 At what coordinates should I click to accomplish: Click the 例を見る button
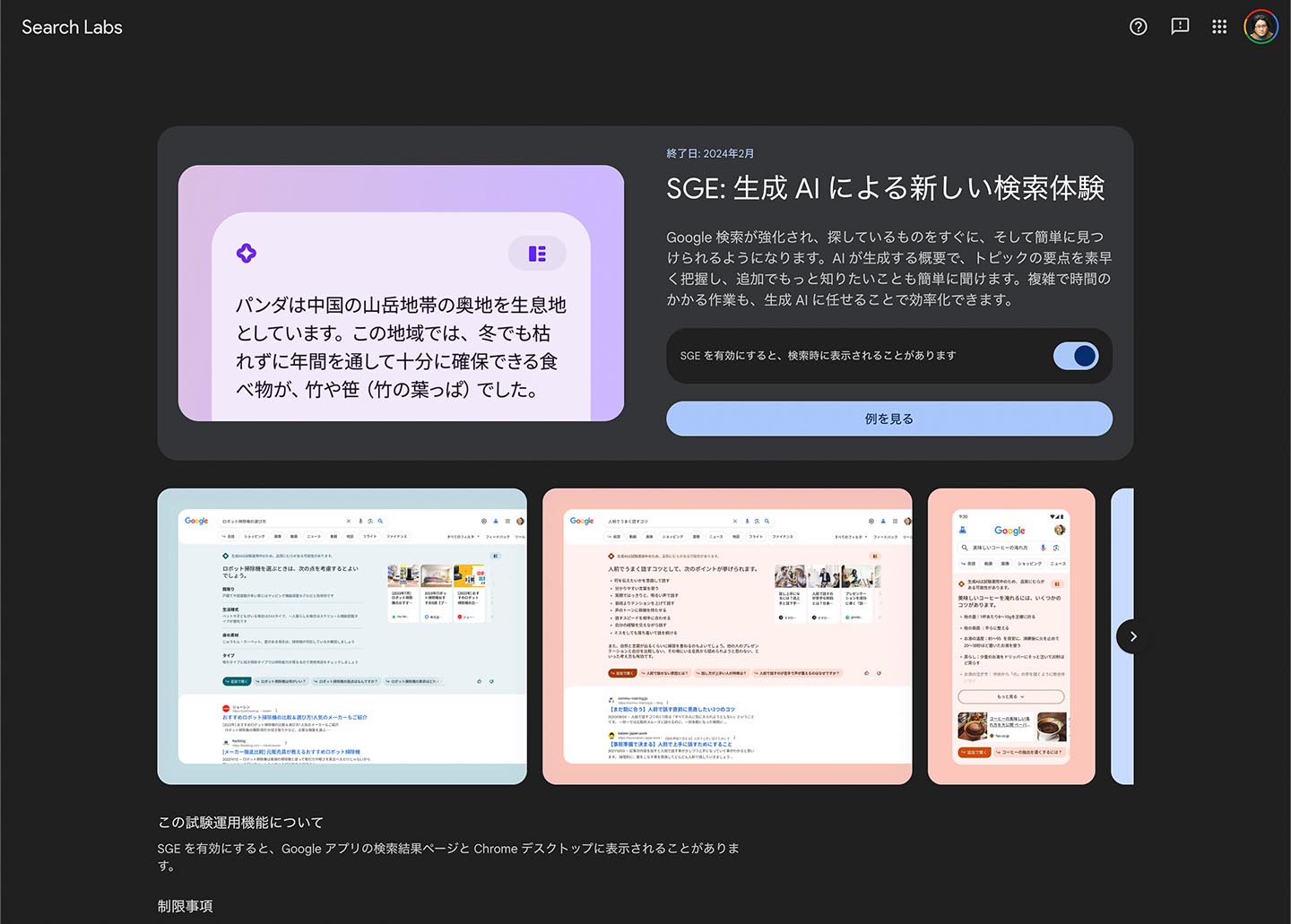888,419
